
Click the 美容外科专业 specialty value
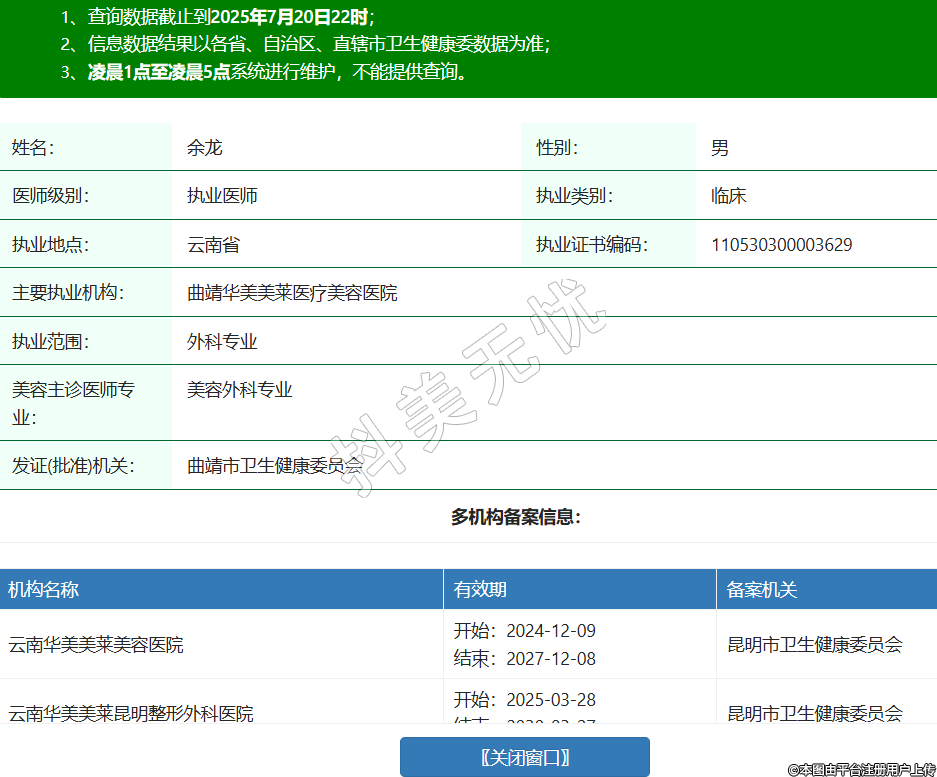[x=240, y=390]
